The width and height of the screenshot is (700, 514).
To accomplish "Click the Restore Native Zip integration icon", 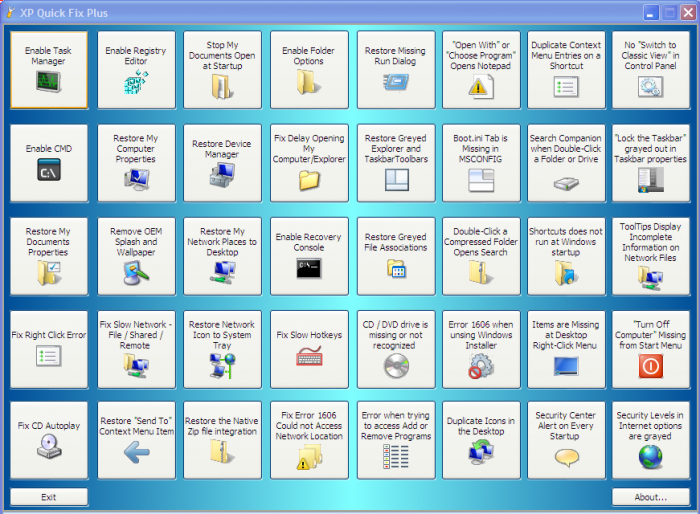I will pyautogui.click(x=222, y=451).
